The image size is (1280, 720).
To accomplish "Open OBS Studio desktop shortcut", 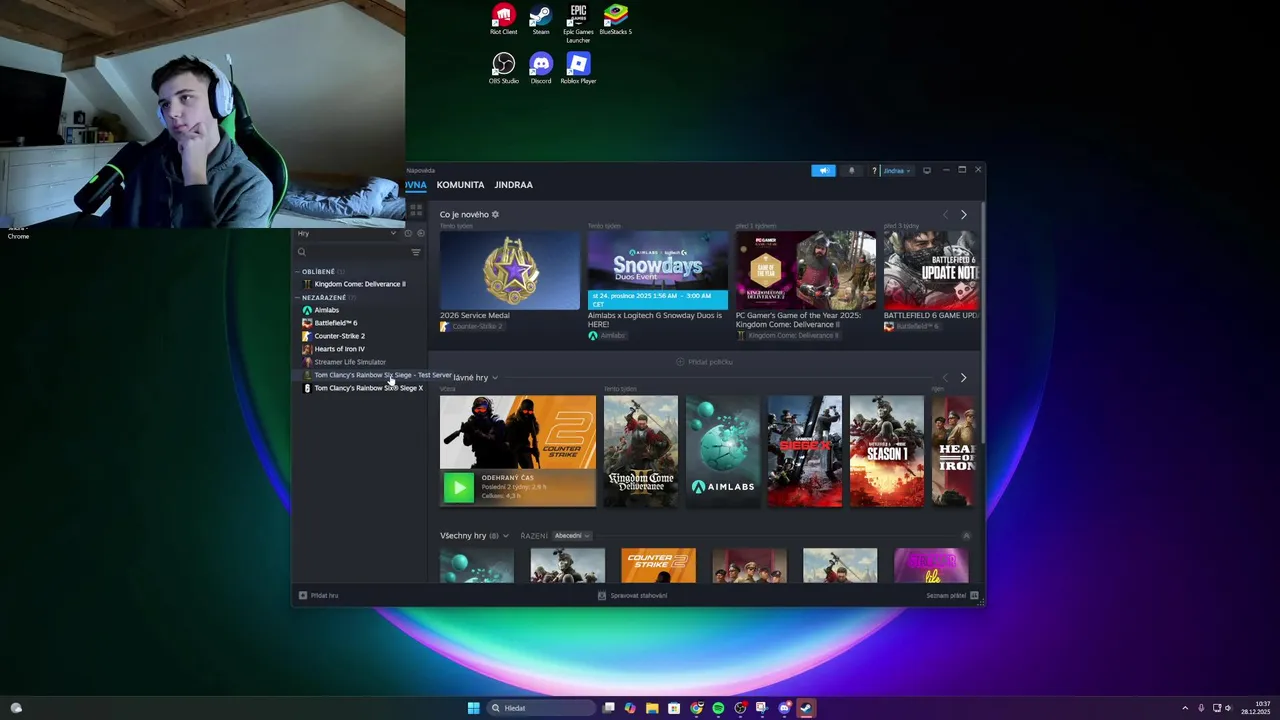I will click(503, 69).
